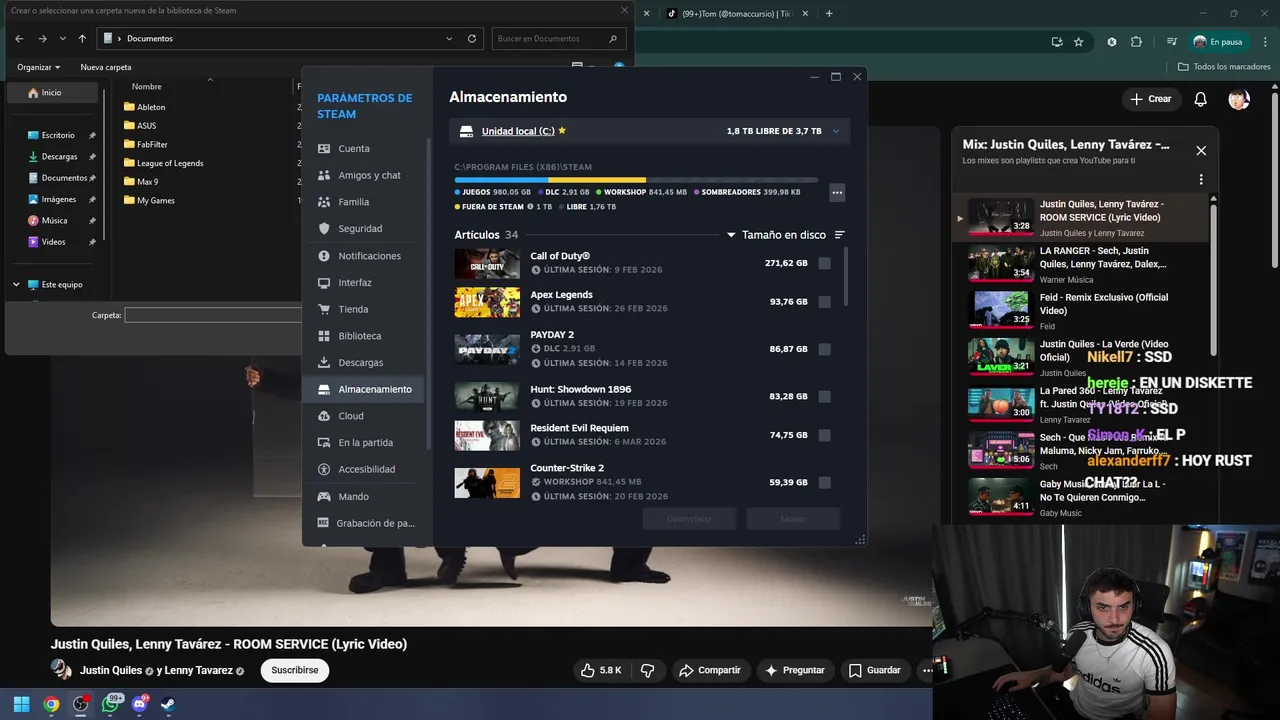The height and width of the screenshot is (720, 1280).
Task: Click Suscribirse button
Action: [295, 670]
